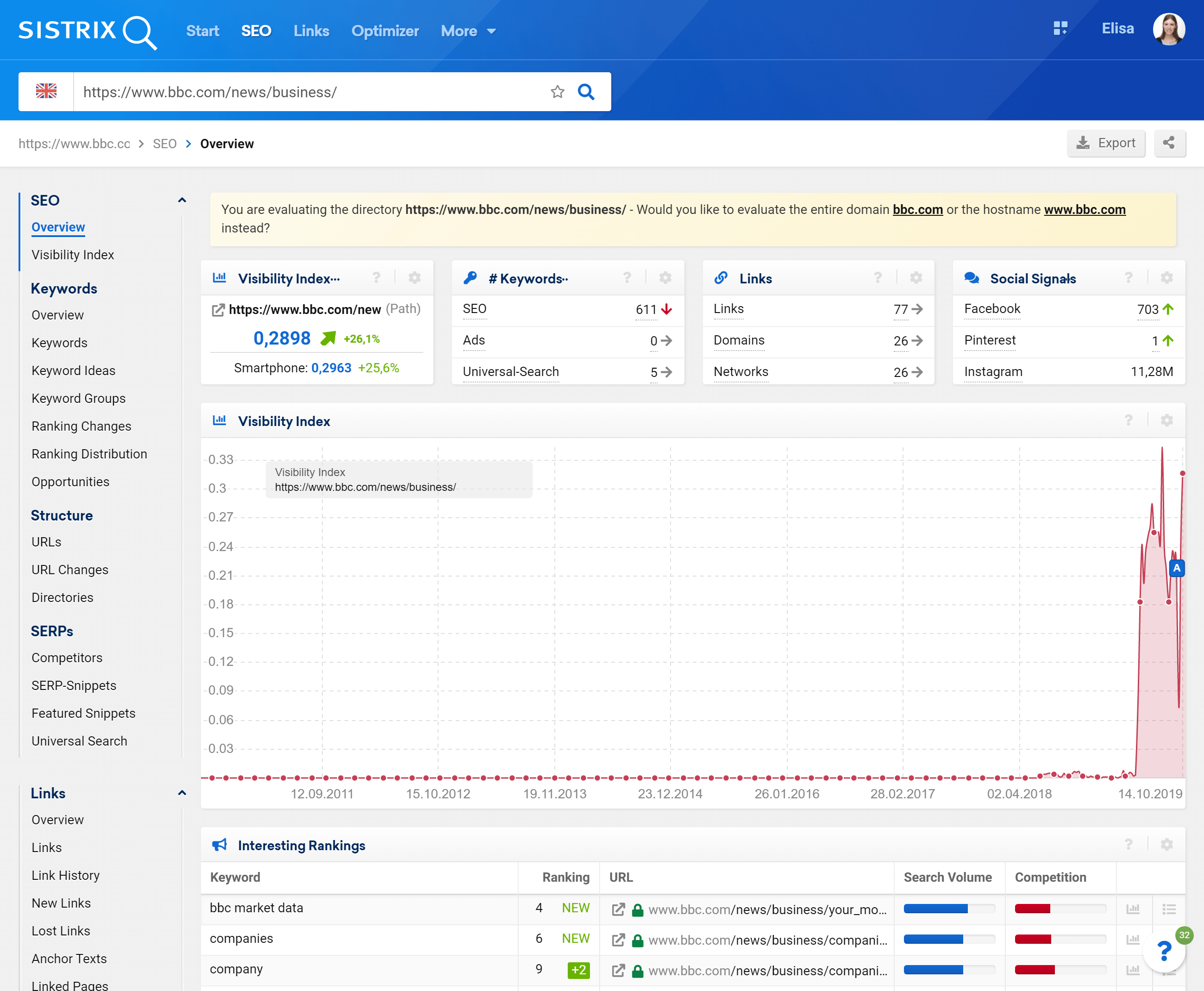Open the Optimizer navigation tab

tap(385, 31)
